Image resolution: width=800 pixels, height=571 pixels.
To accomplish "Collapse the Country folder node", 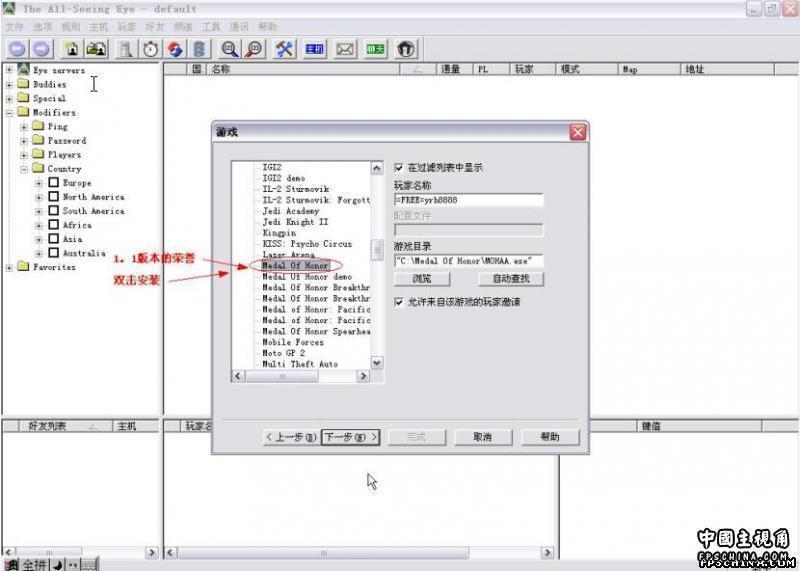I will tap(24, 169).
